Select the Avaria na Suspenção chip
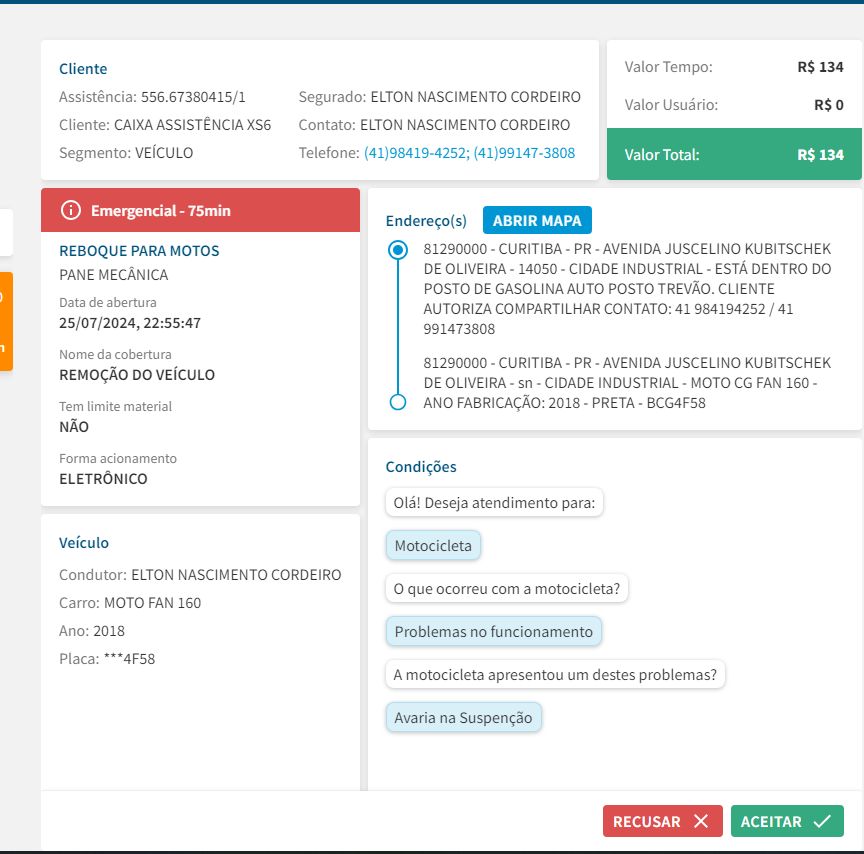The image size is (864, 854). click(x=464, y=718)
